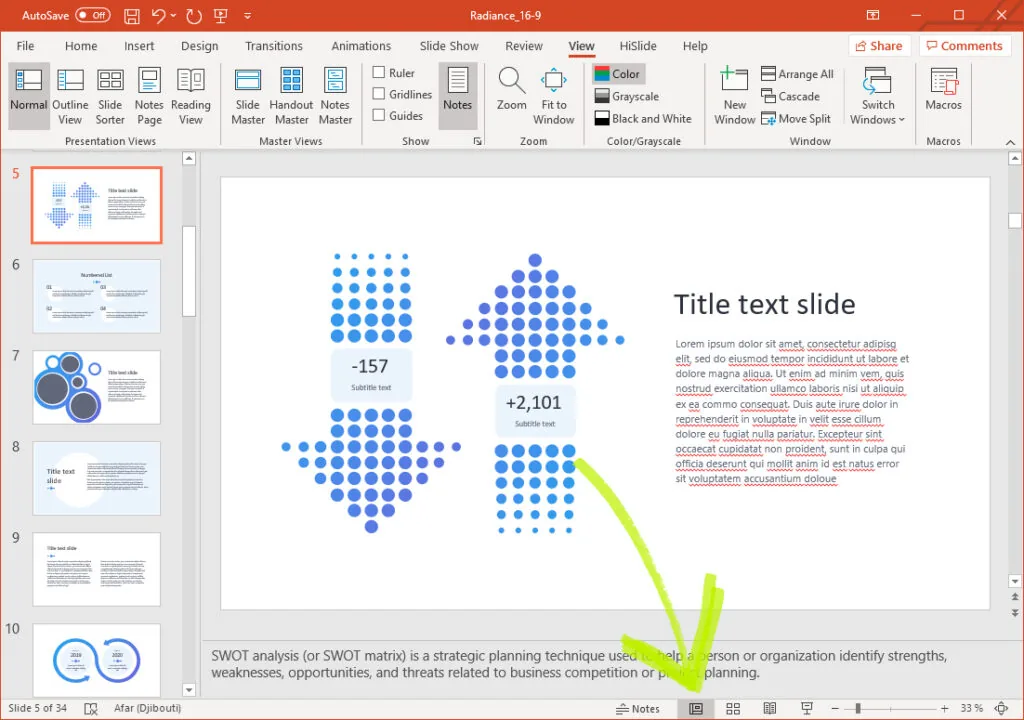Select Black and White mode
The image size is (1024, 720).
coord(643,118)
